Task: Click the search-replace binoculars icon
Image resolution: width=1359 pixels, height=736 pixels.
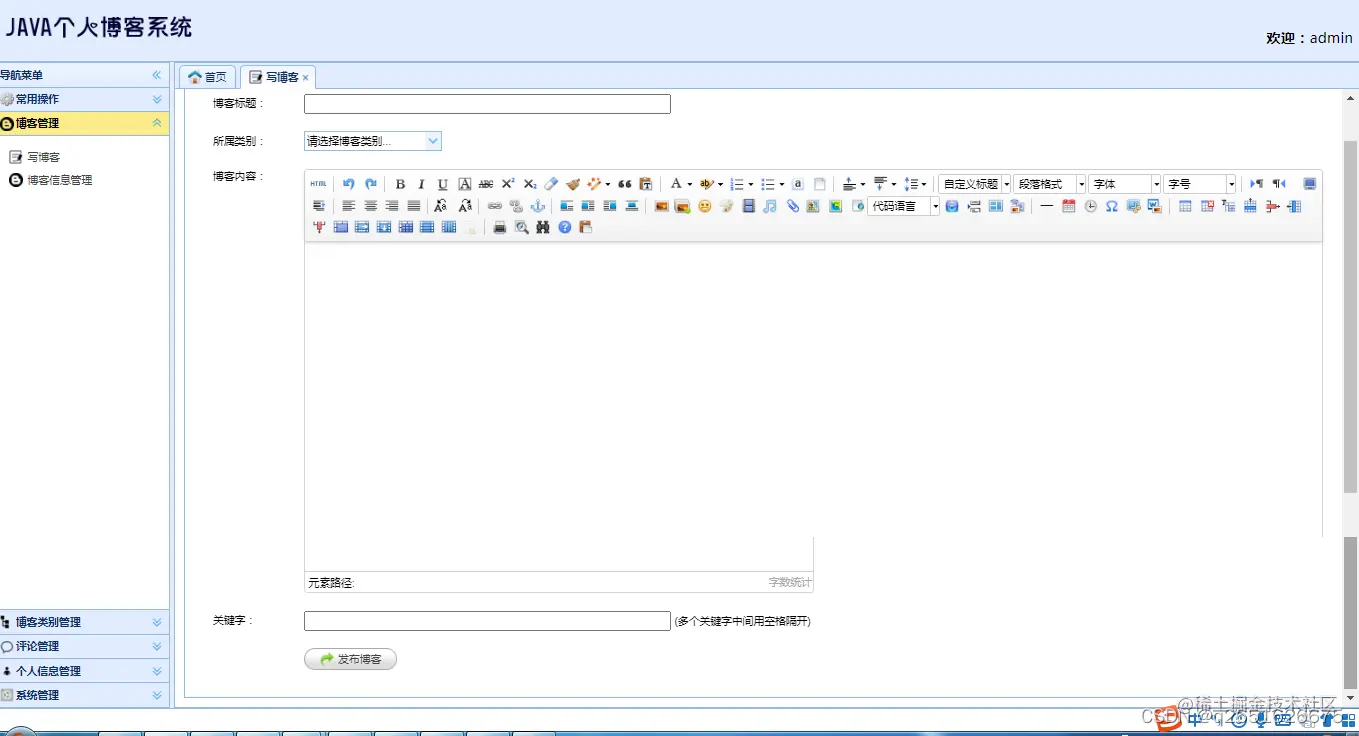Action: [543, 228]
